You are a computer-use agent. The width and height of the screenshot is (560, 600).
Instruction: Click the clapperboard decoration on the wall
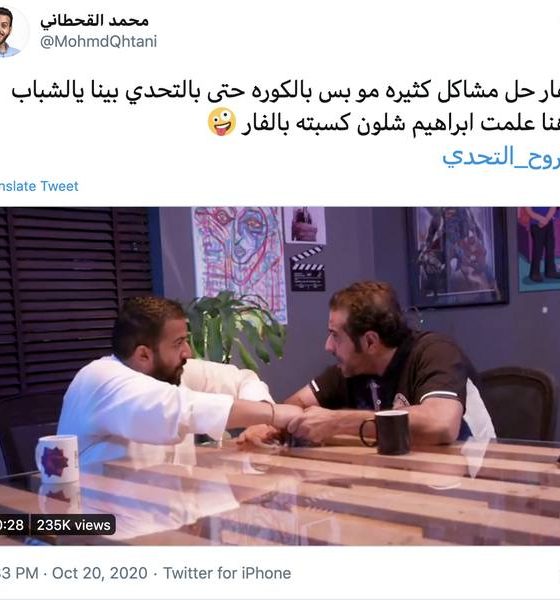pyautogui.click(x=308, y=269)
